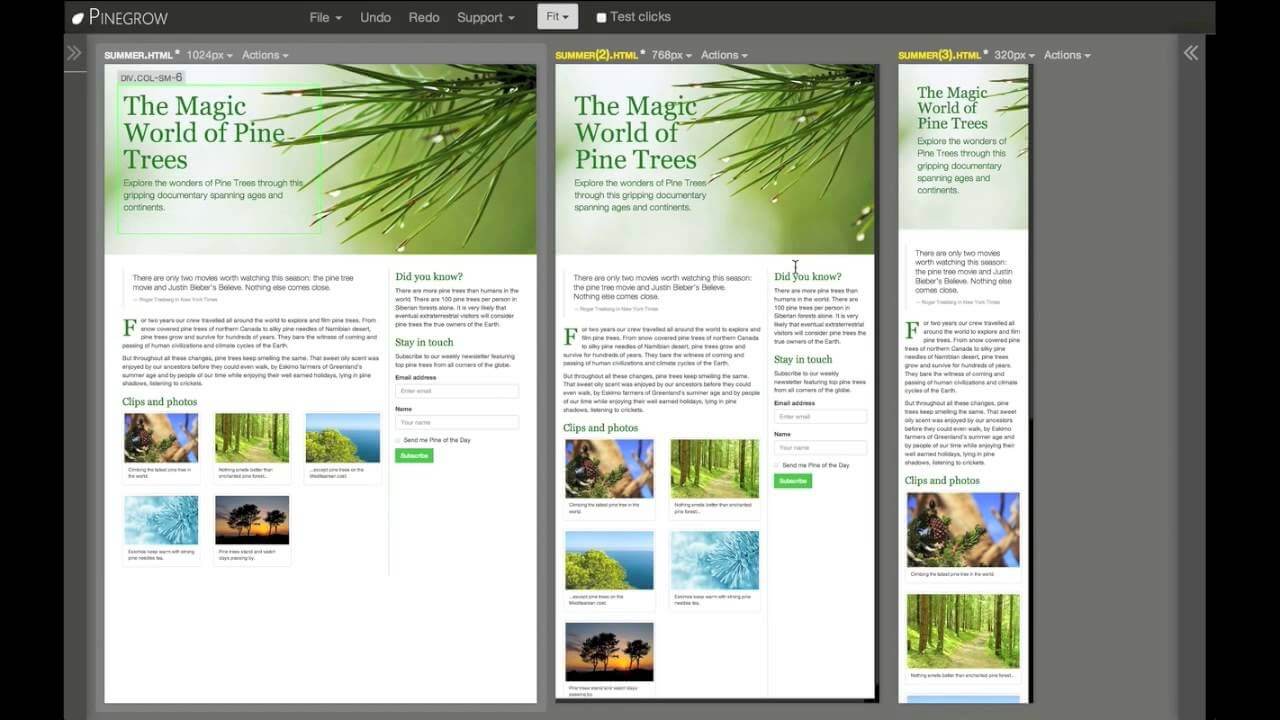Click the DIV.COL-SM-6 element label
This screenshot has height=720, width=1280.
(151, 77)
